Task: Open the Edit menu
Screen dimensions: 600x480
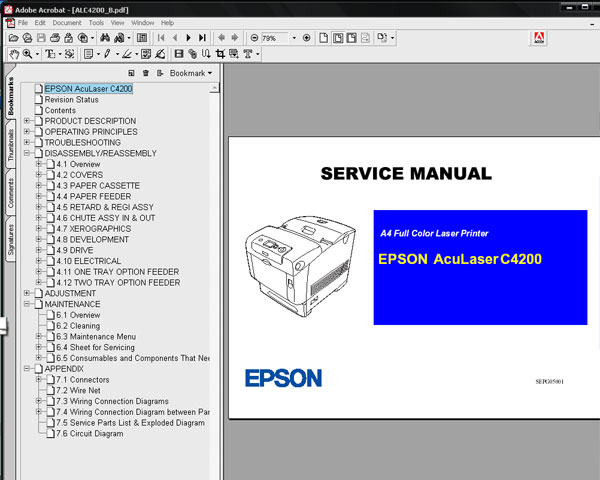Action: click(x=40, y=23)
